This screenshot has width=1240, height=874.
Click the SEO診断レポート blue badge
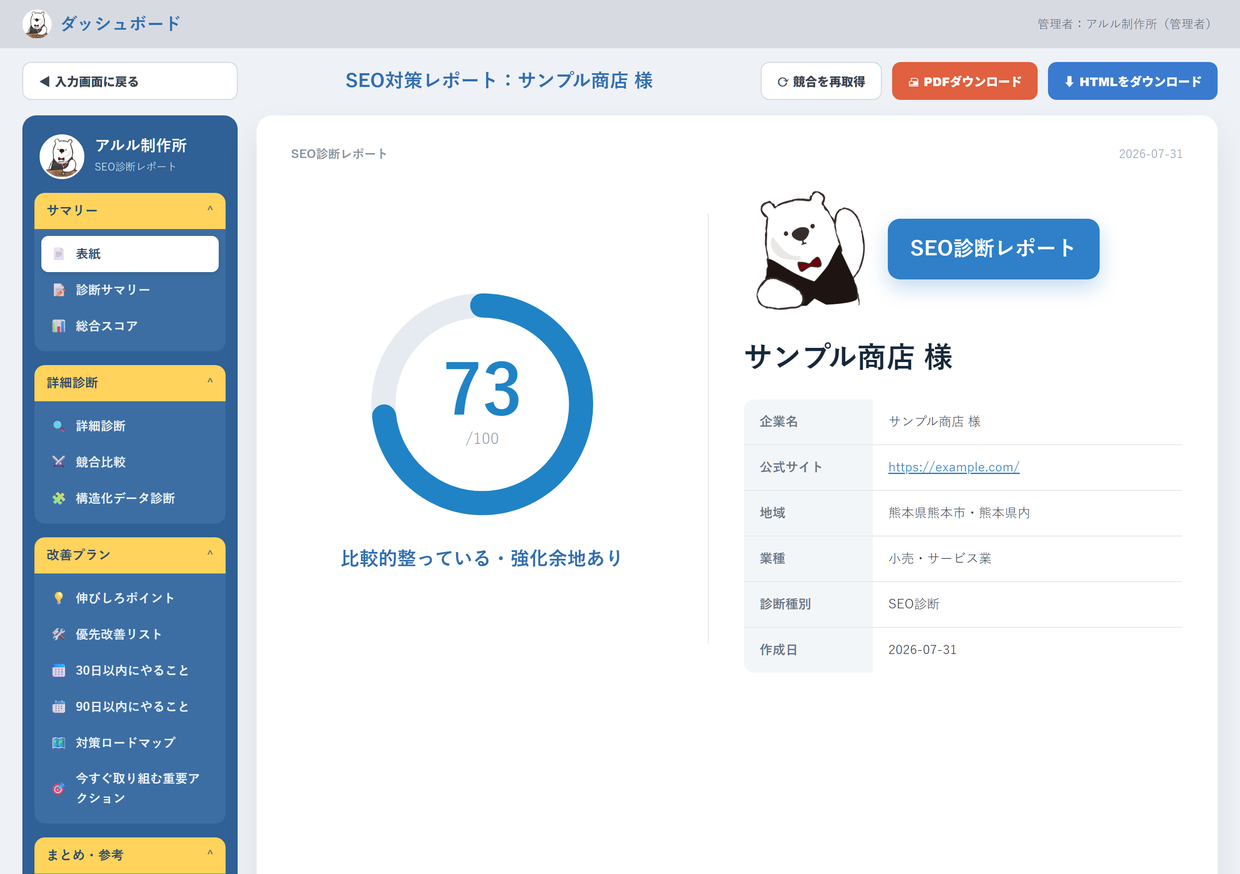click(993, 249)
